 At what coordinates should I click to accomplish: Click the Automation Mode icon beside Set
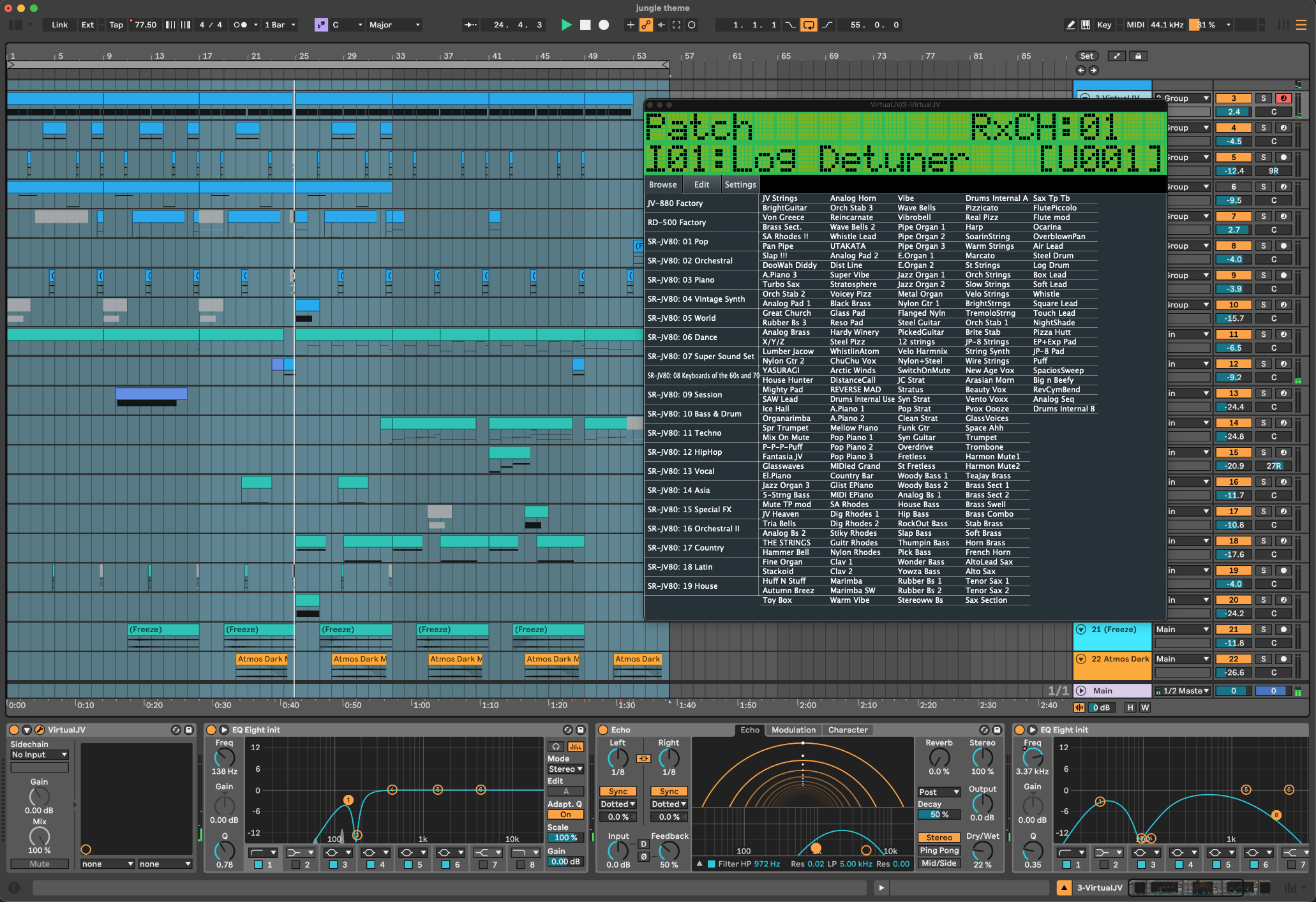pos(1116,56)
